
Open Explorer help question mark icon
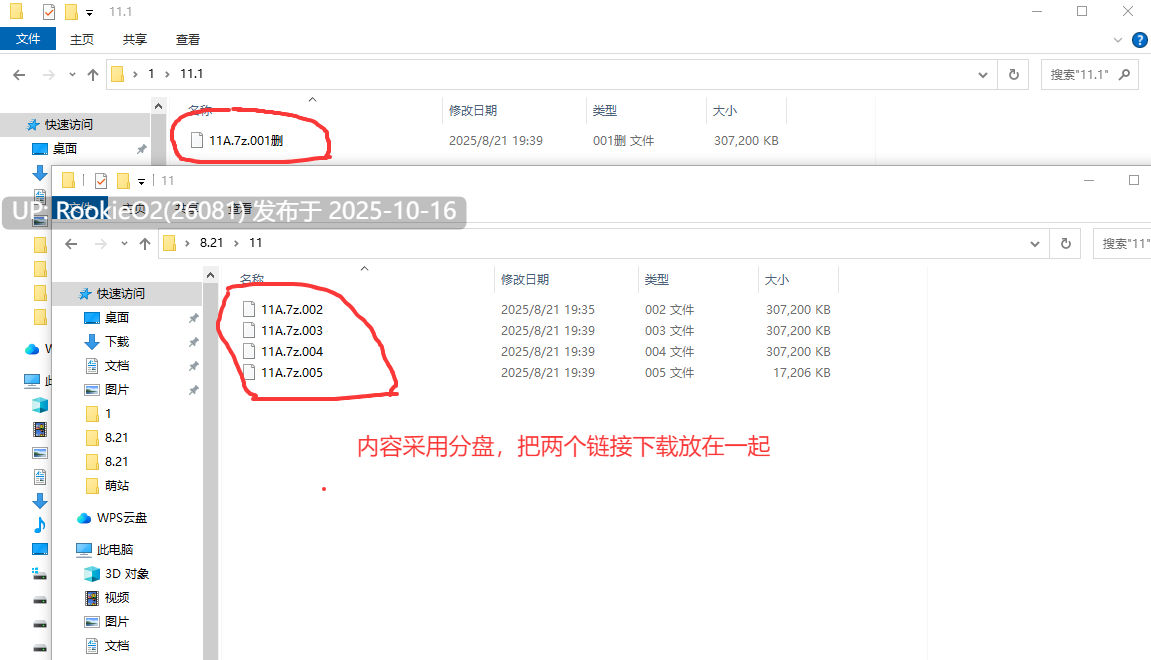point(1139,40)
